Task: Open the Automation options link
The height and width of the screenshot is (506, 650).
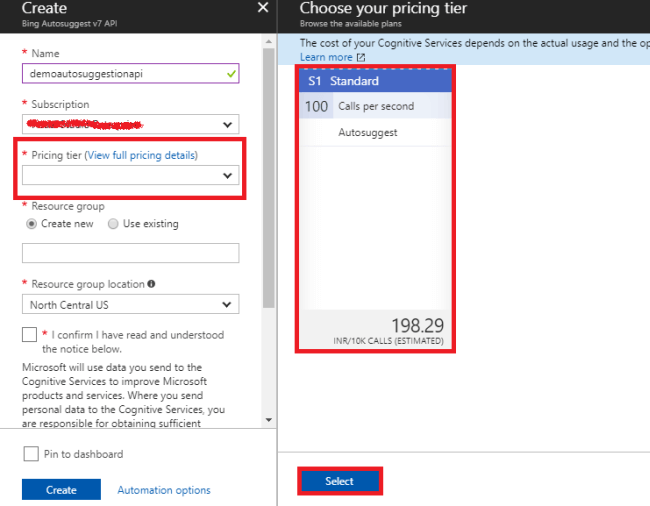Action: tap(164, 490)
